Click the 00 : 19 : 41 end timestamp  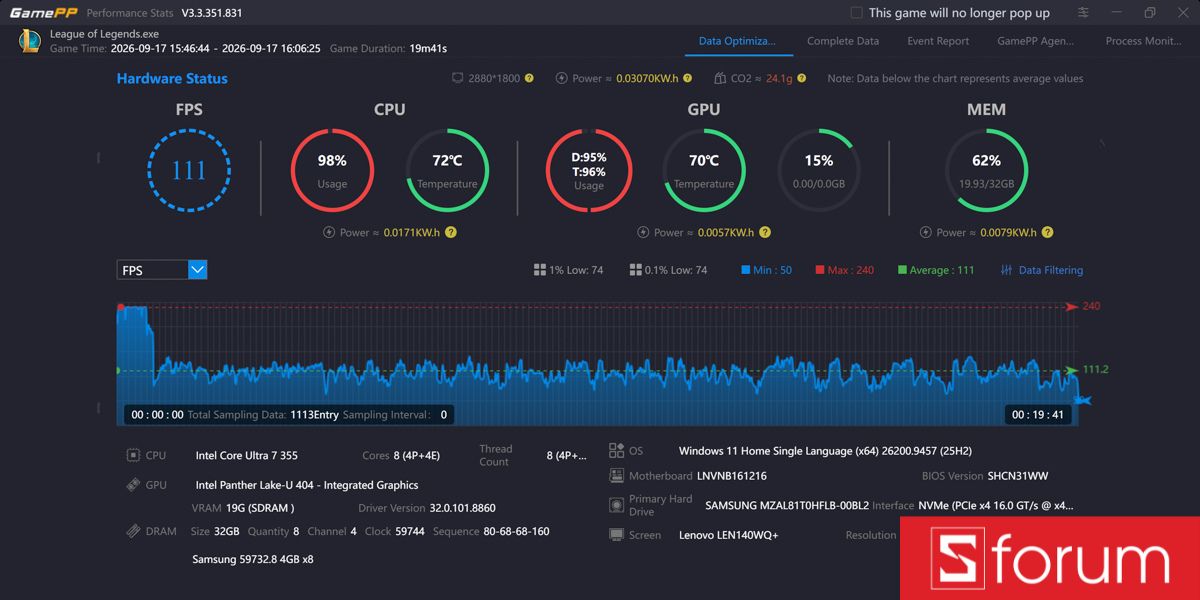1039,414
